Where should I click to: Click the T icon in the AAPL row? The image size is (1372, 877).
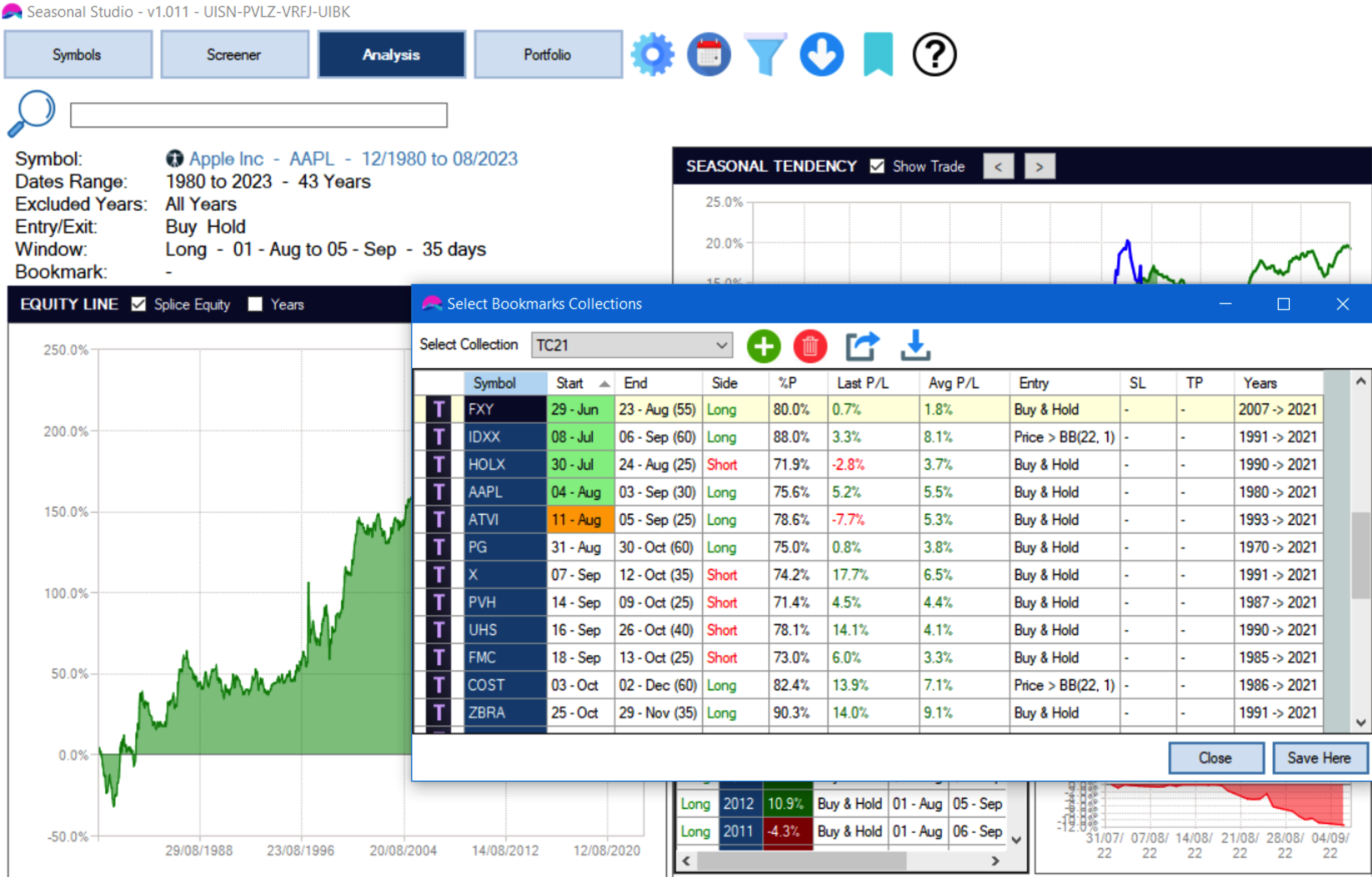pos(438,492)
